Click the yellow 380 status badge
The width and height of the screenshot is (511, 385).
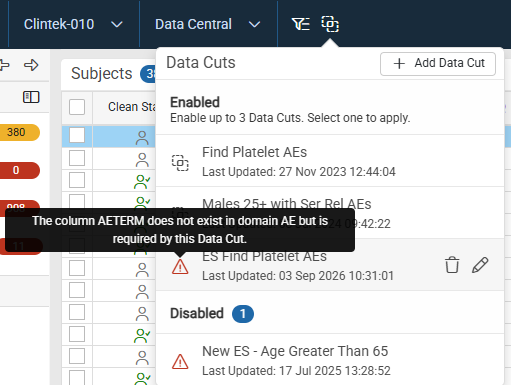(x=20, y=132)
